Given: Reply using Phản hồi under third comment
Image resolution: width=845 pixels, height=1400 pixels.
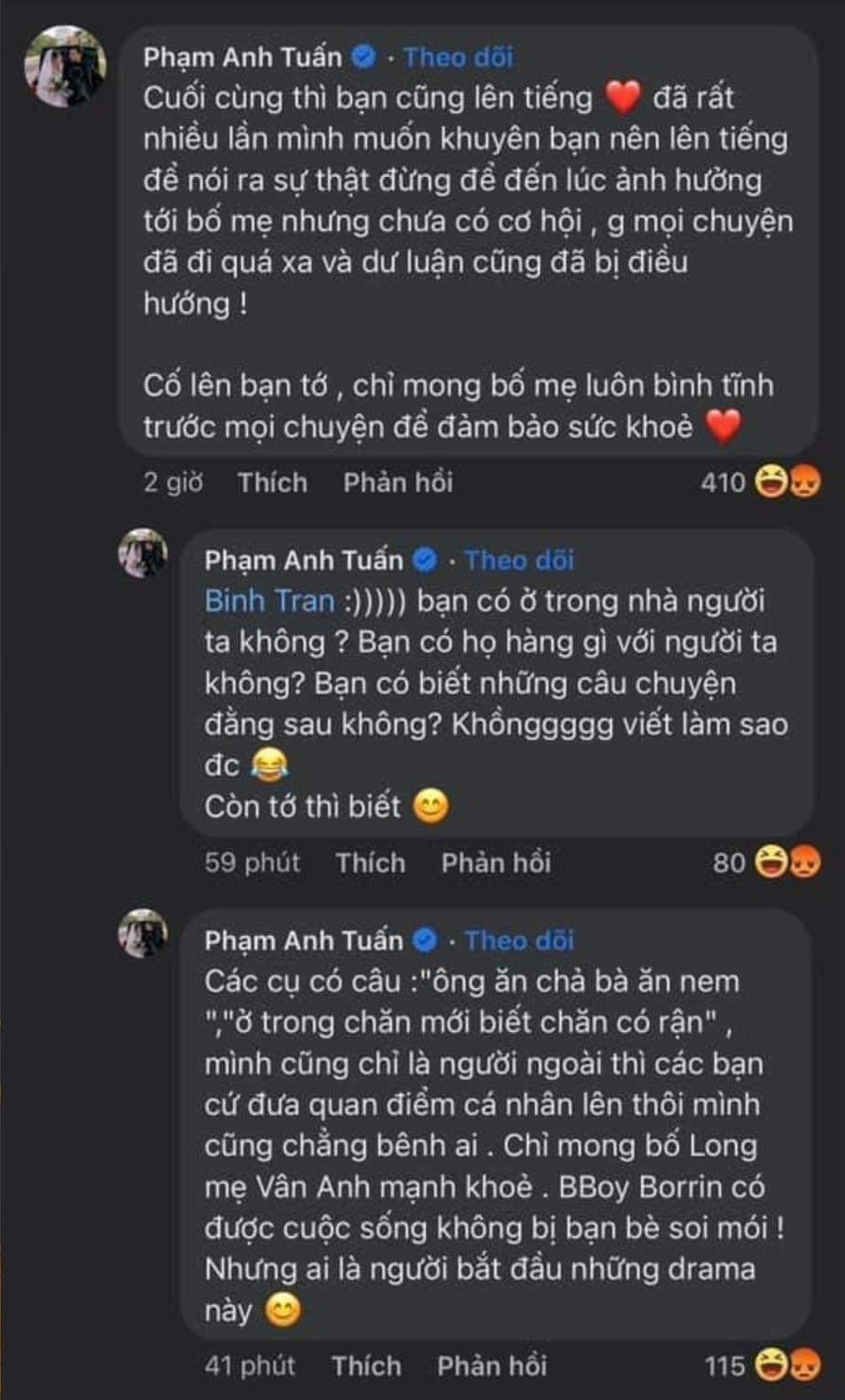Looking at the screenshot, I should point(494,1366).
